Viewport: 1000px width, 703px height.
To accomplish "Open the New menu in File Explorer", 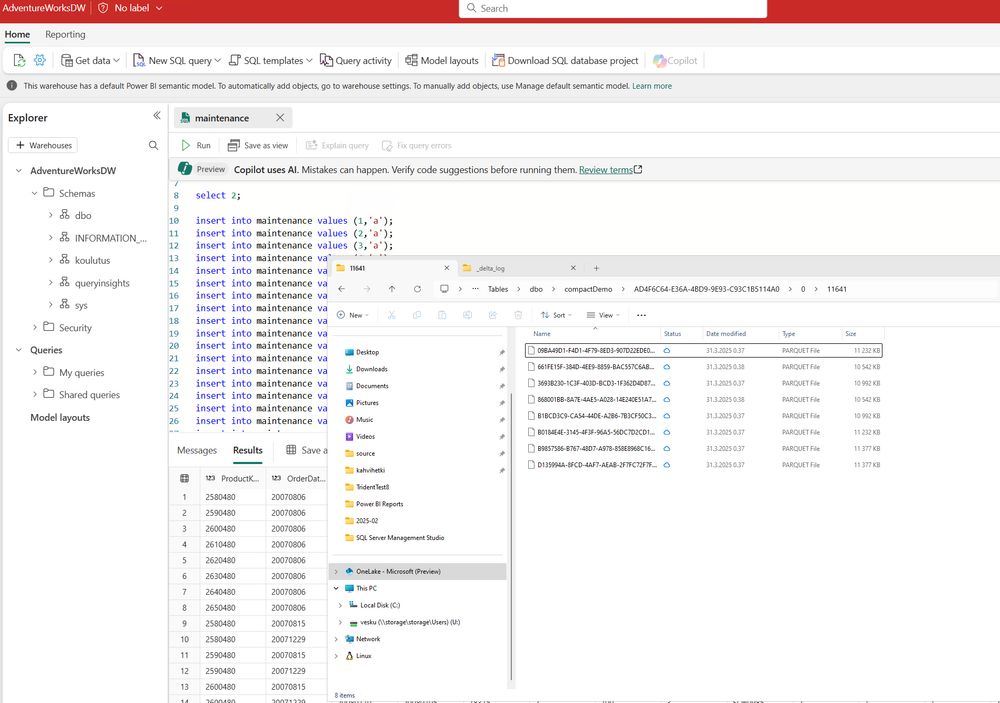I will (x=353, y=315).
